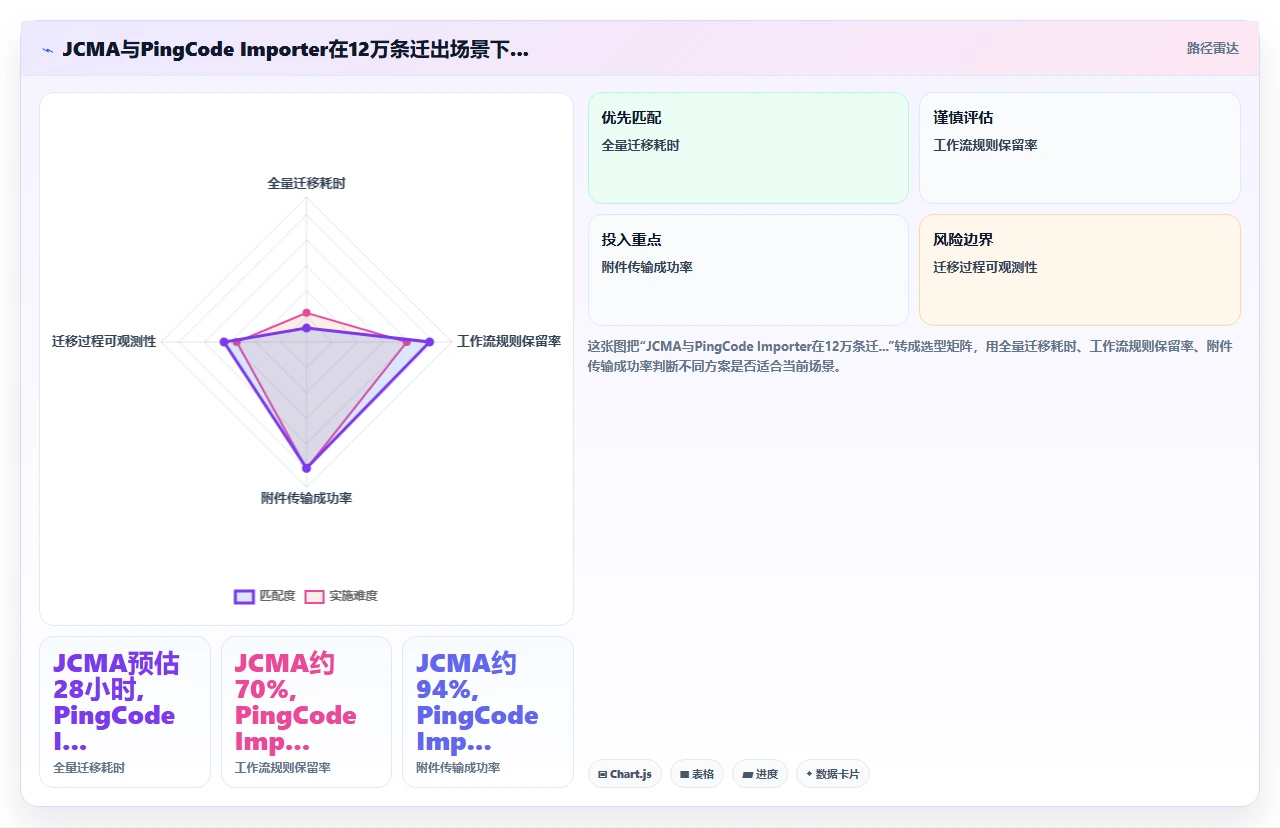Viewport: 1280px width, 828px height.
Task: Open the 谨慎评估 card
Action: pos(1080,148)
